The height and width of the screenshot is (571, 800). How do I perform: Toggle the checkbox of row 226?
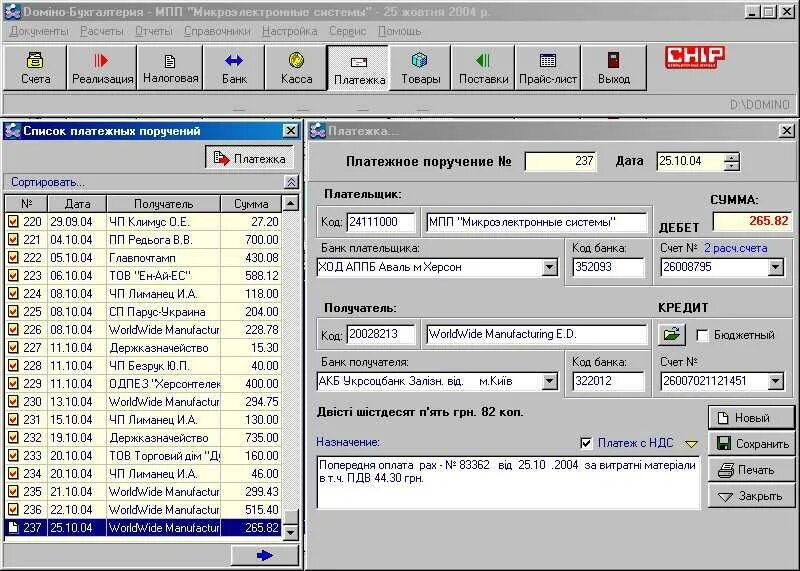(13, 330)
